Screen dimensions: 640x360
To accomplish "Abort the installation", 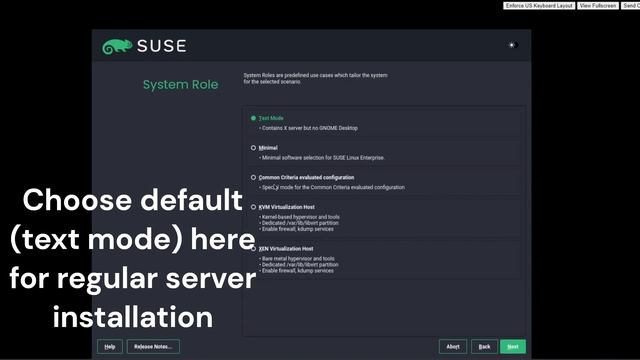I will 453,347.
